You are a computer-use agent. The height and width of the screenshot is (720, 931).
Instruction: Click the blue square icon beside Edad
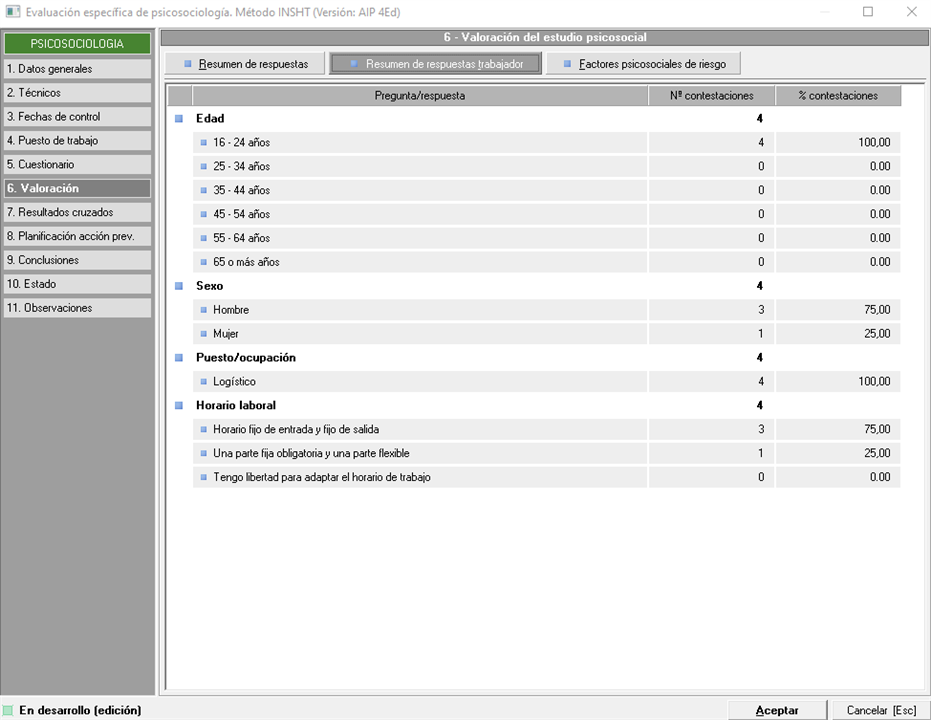point(179,118)
